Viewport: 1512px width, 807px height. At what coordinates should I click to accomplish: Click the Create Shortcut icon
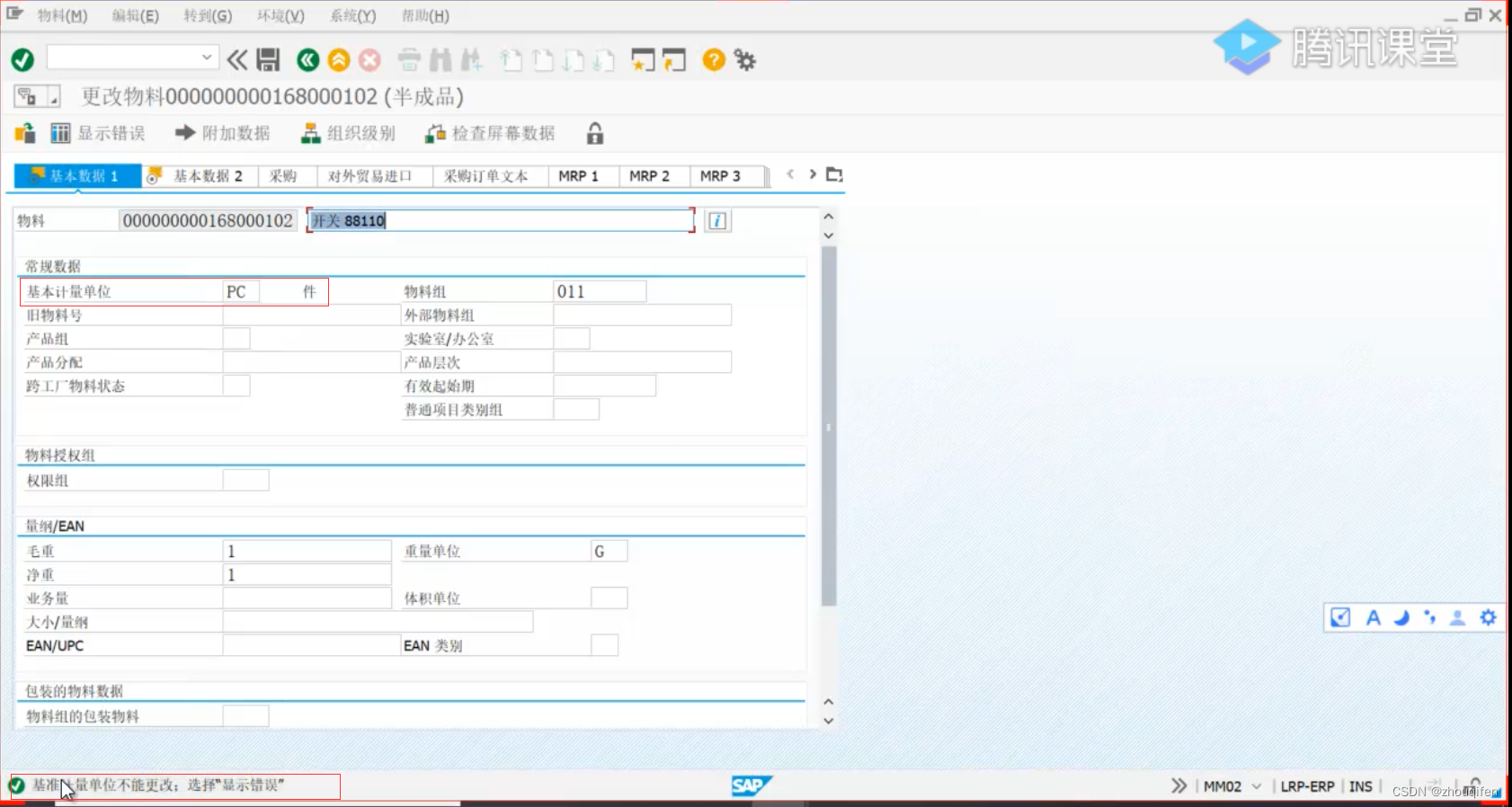pyautogui.click(x=674, y=60)
